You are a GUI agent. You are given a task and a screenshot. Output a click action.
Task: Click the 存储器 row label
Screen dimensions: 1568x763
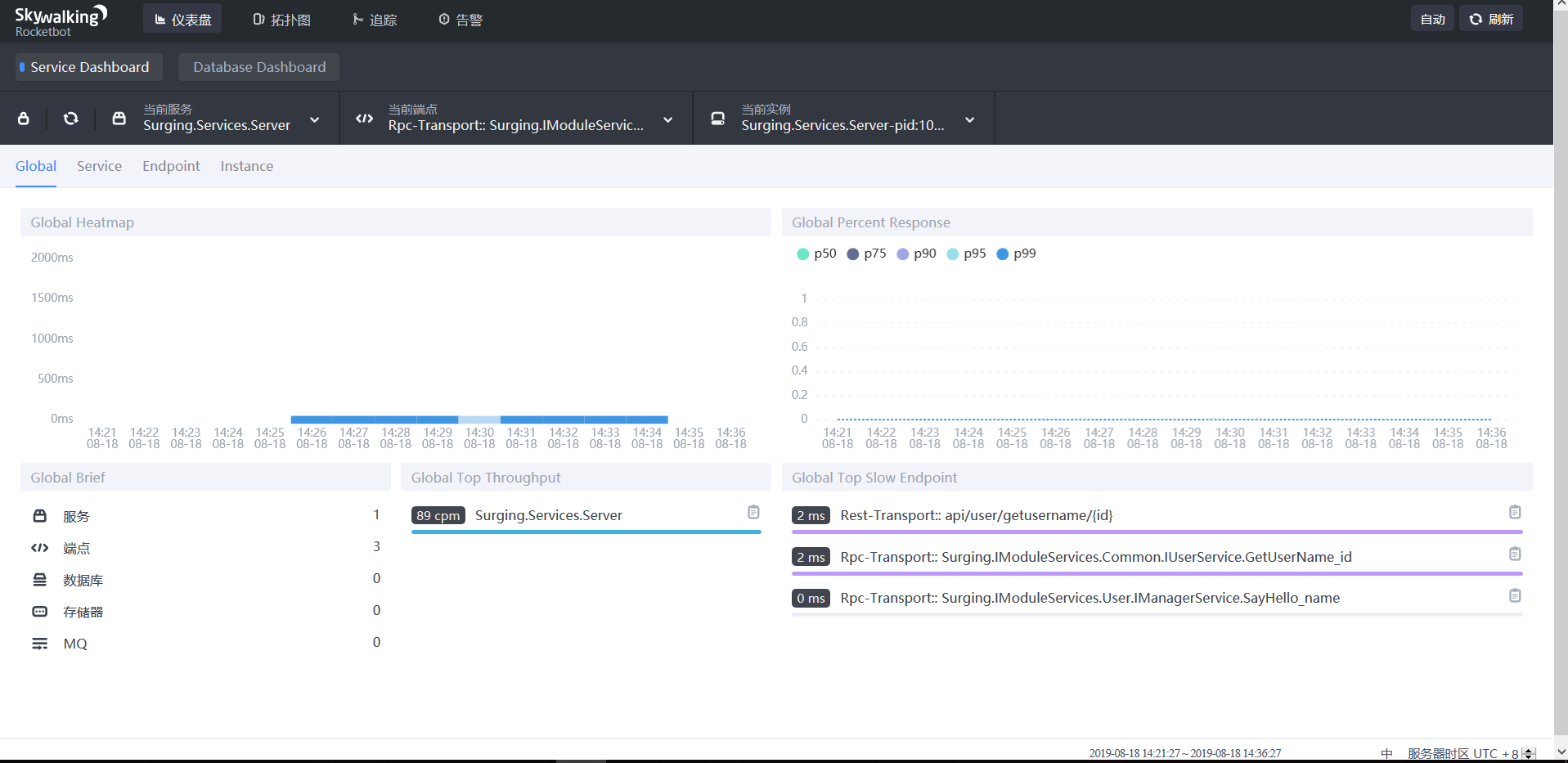pos(83,612)
